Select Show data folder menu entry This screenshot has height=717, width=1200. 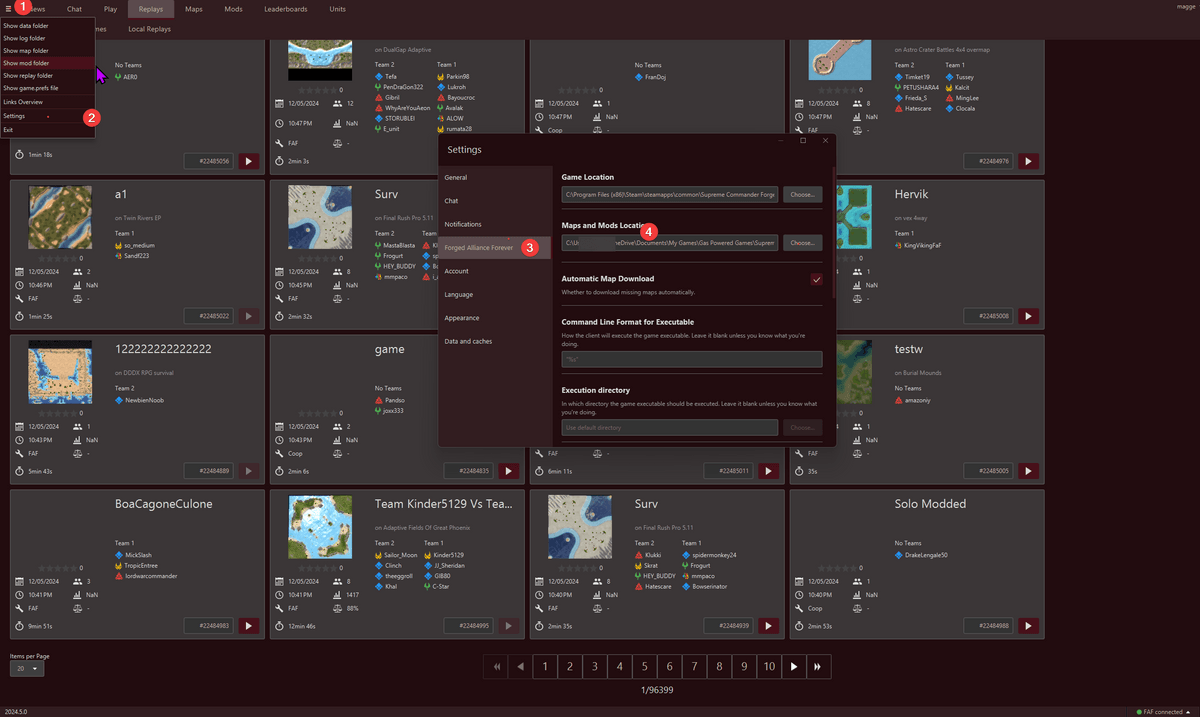click(48, 27)
